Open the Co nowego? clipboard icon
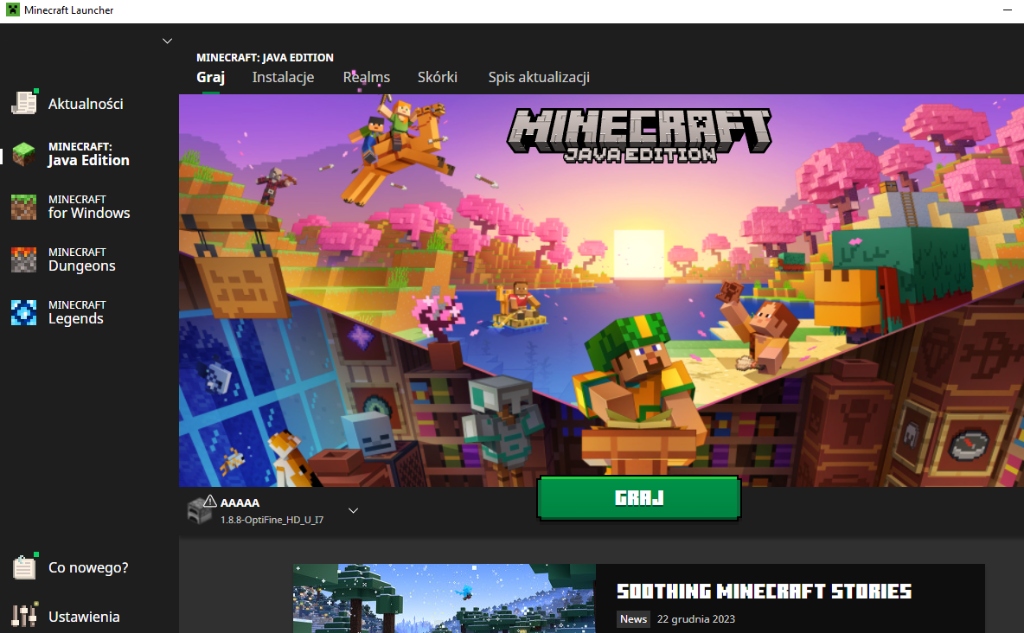 pos(24,566)
